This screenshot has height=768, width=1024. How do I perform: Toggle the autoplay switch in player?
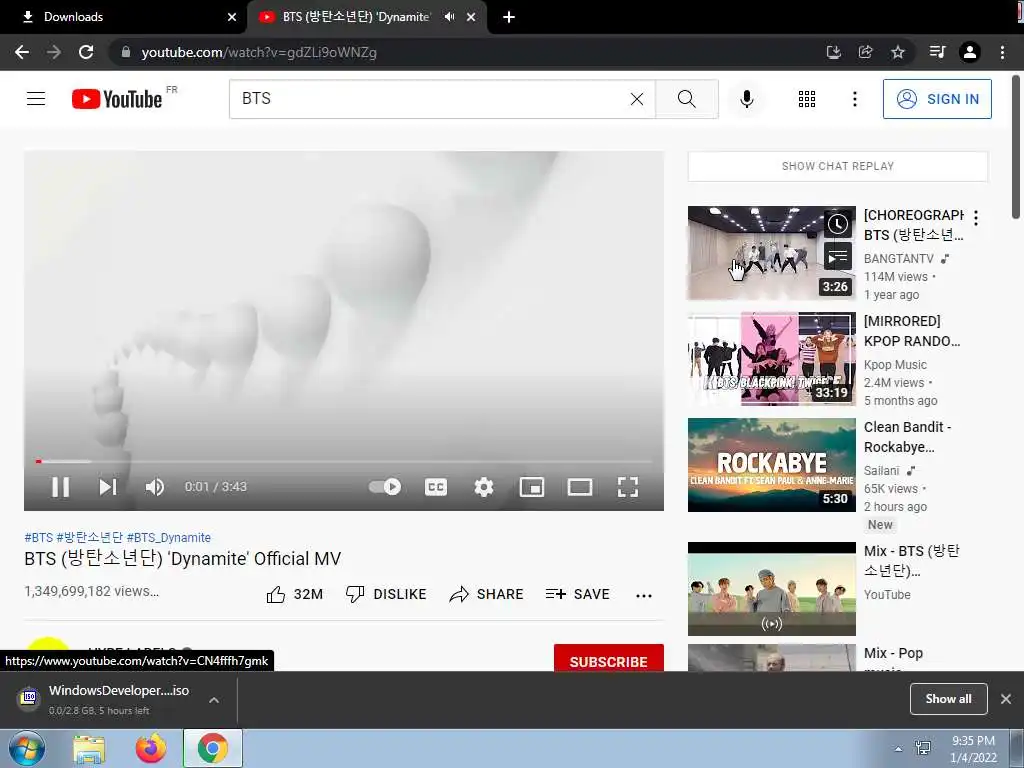tap(385, 487)
